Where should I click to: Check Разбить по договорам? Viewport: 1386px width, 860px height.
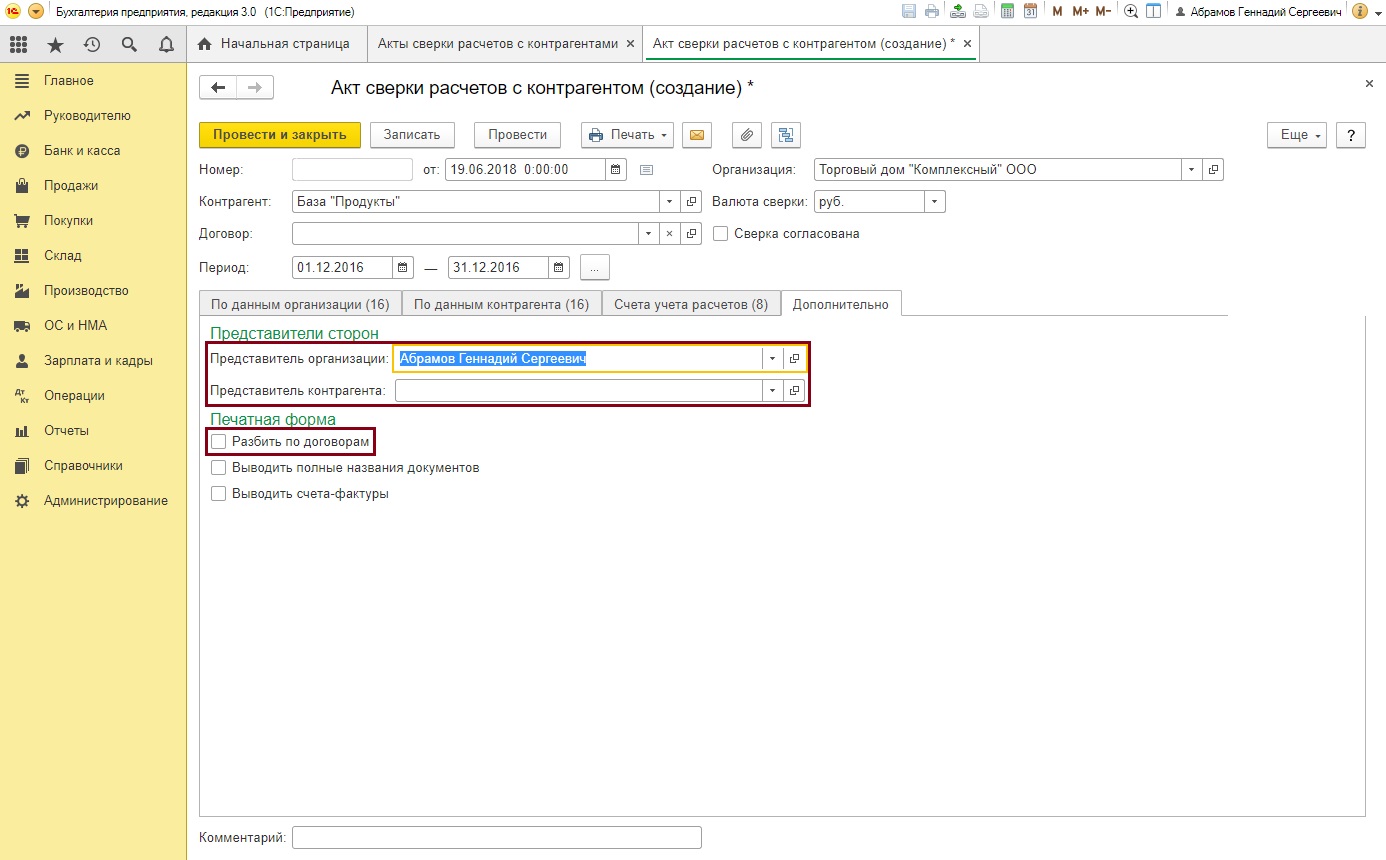[218, 441]
